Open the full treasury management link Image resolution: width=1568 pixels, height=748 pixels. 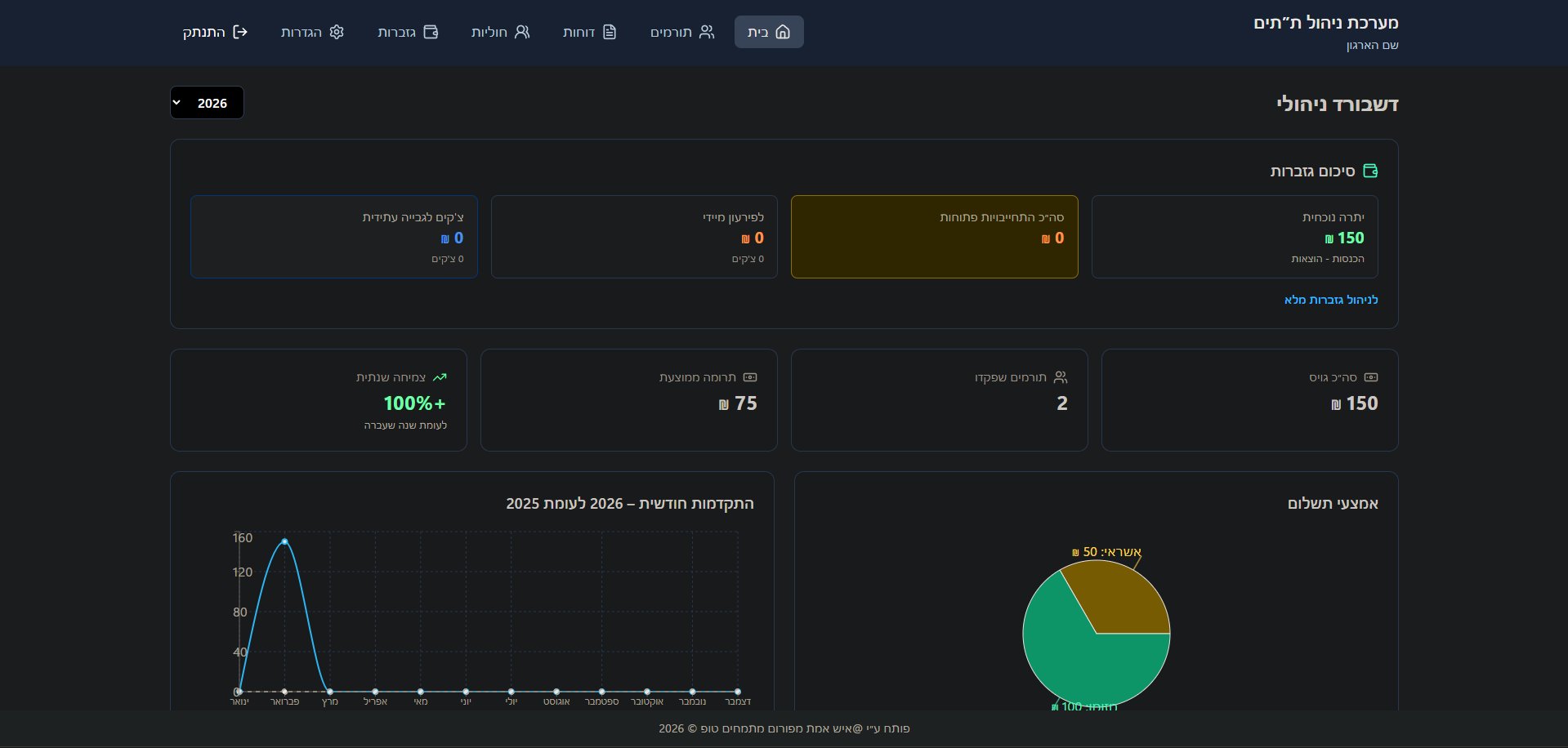tap(1330, 300)
